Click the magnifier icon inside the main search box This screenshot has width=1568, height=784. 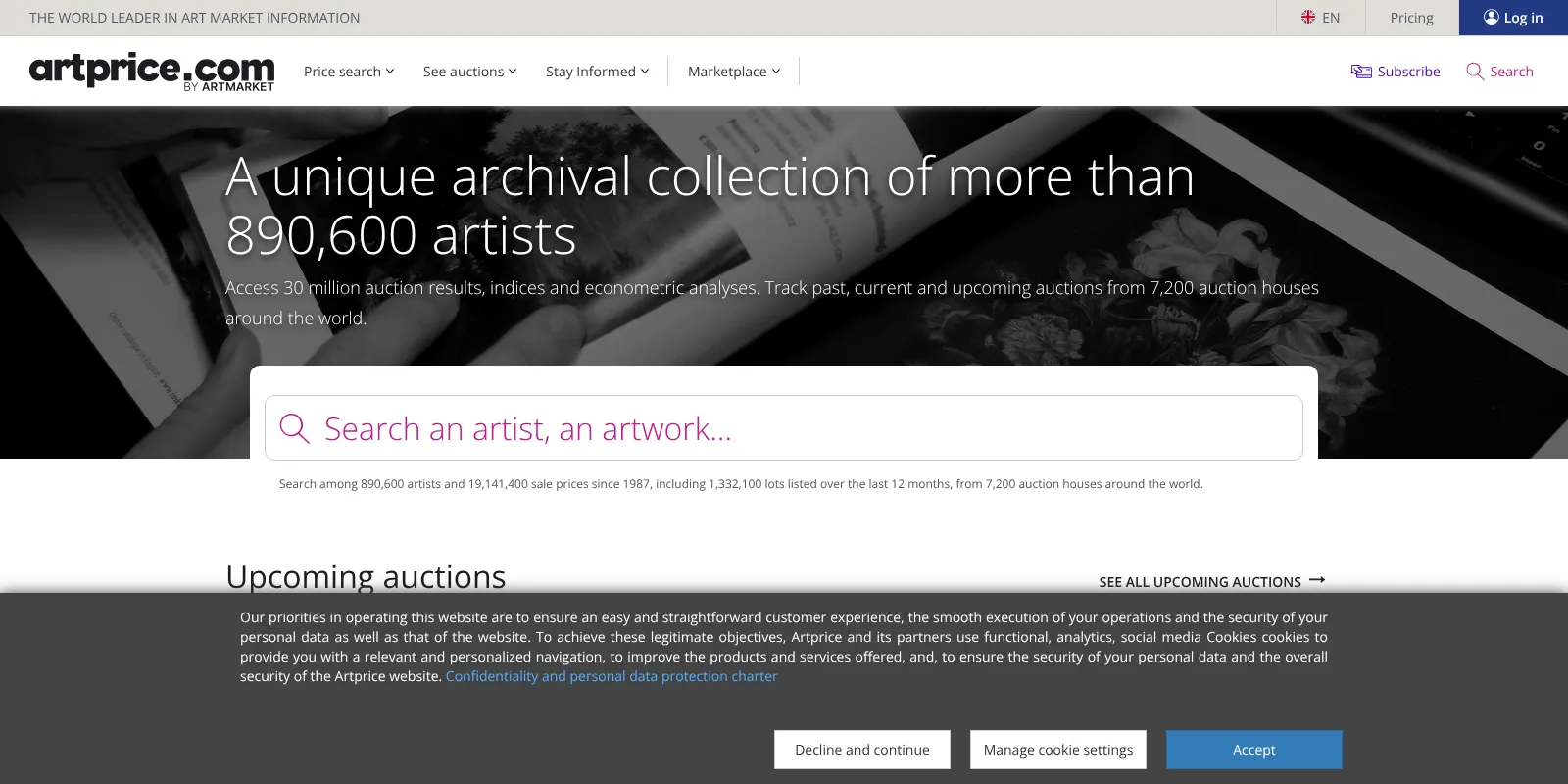[294, 428]
